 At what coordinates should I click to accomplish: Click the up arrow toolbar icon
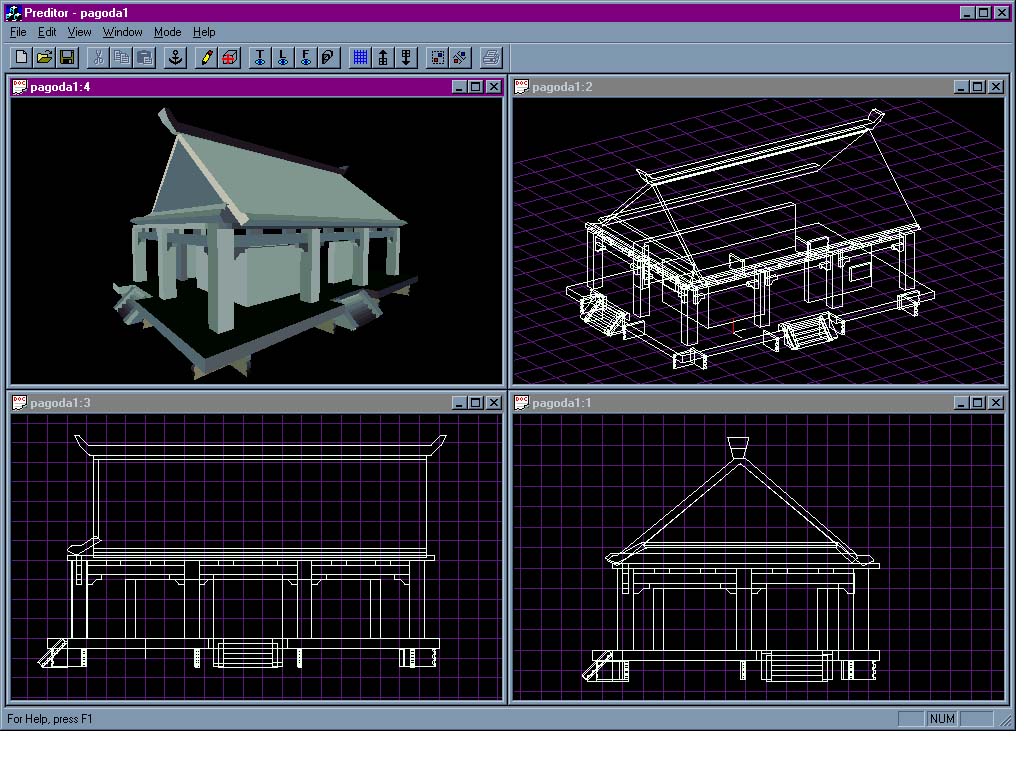coord(383,57)
